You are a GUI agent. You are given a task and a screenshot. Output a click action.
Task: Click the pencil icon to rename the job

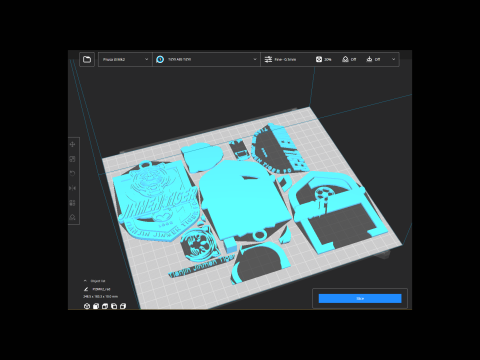click(x=86, y=289)
